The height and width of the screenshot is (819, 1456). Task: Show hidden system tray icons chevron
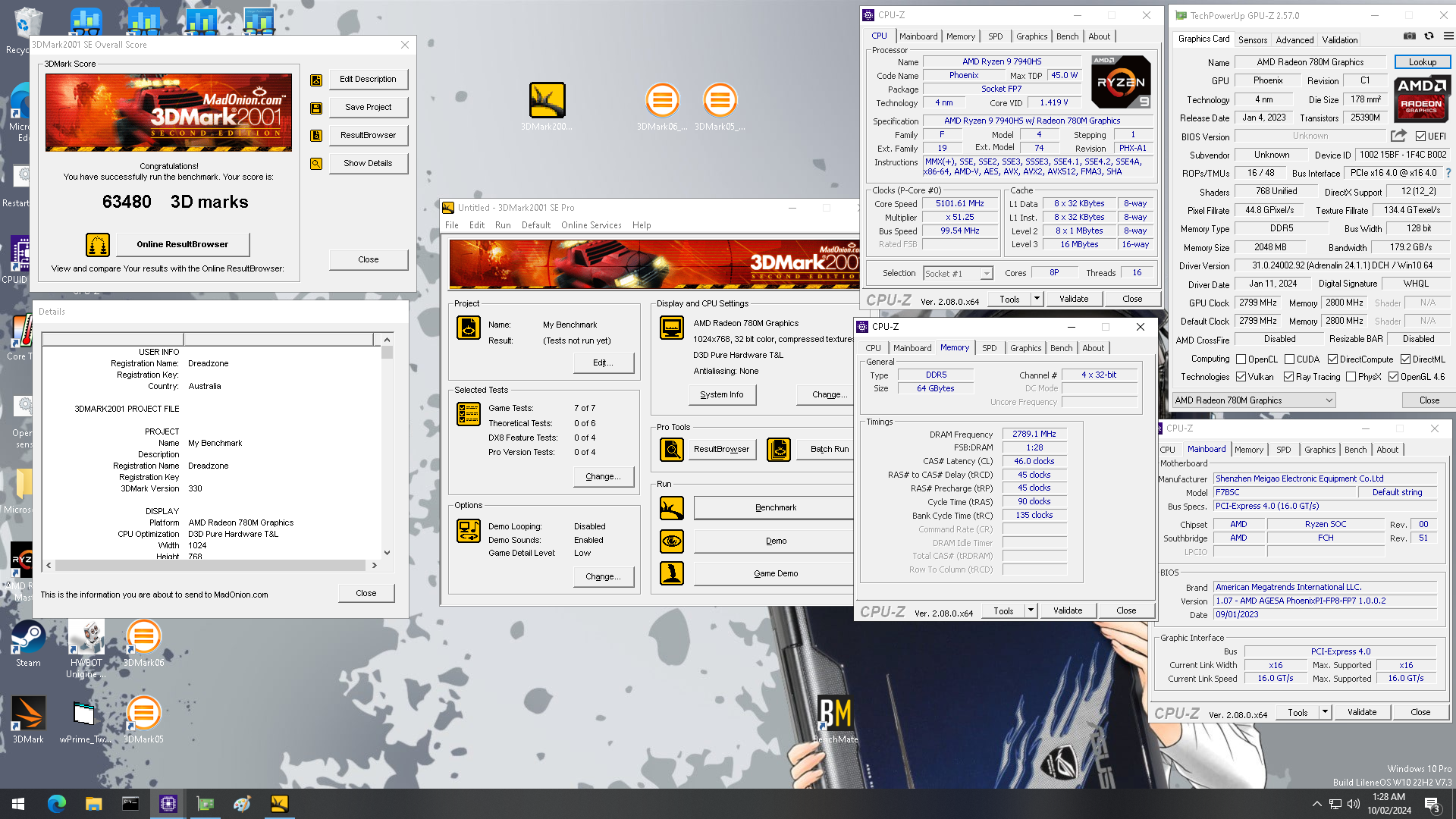pyautogui.click(x=1317, y=804)
